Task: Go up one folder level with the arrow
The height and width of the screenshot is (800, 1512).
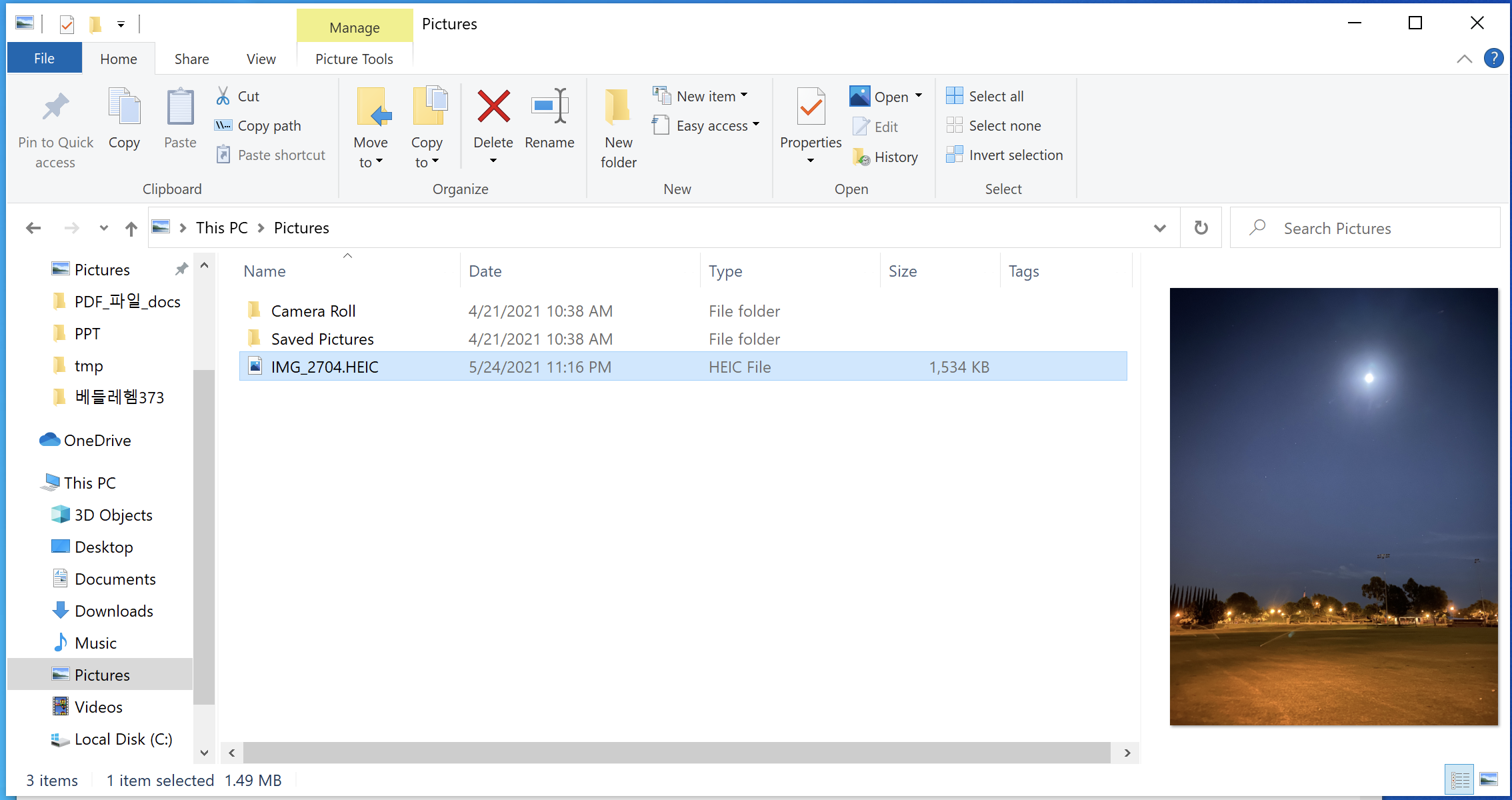Action: pos(131,229)
